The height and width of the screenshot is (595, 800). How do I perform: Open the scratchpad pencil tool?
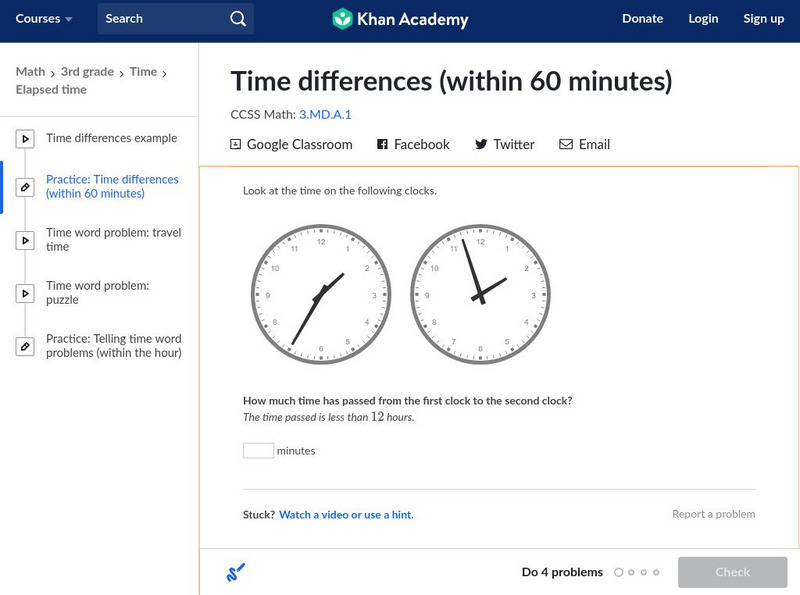236,572
